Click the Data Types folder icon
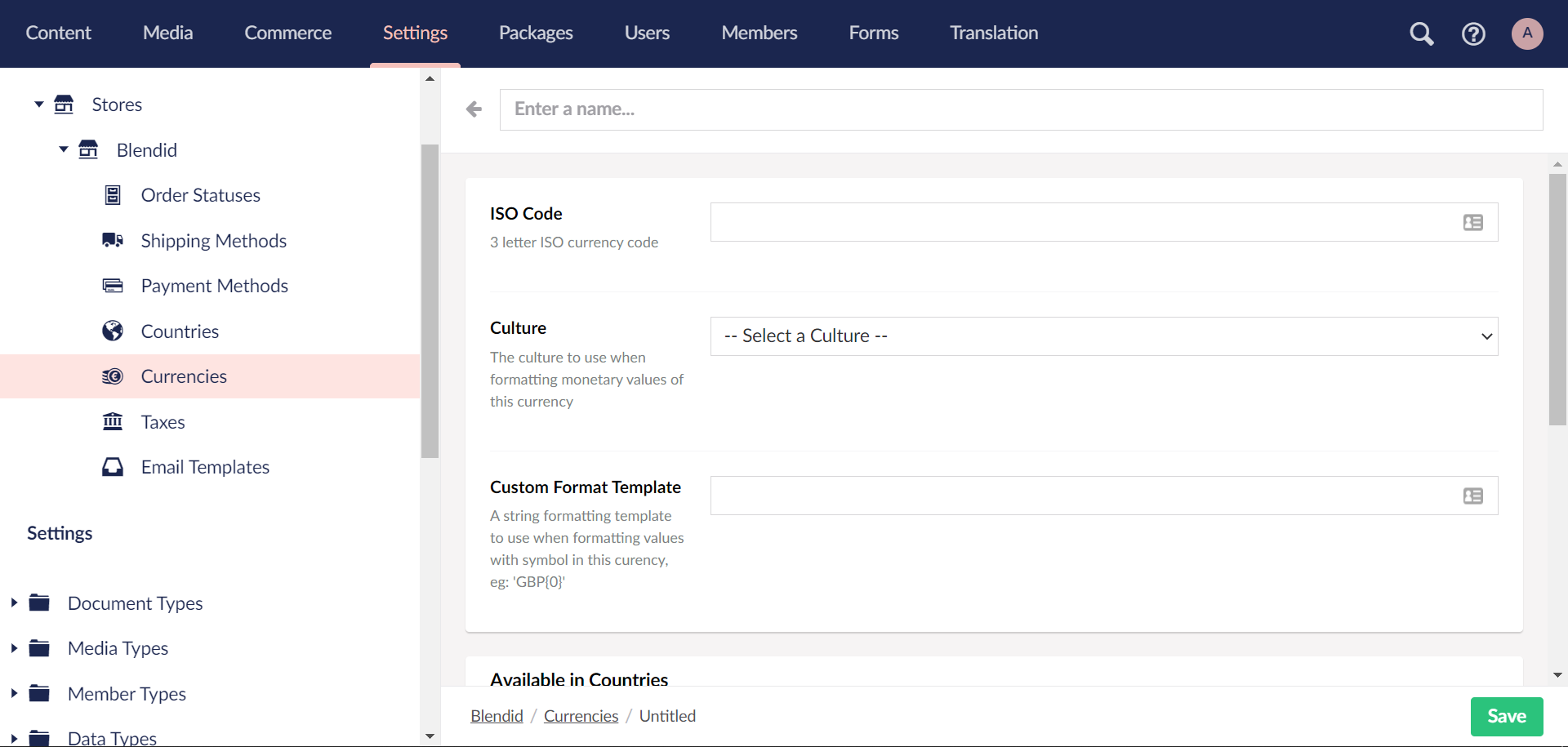The image size is (1568, 747). pos(39,738)
